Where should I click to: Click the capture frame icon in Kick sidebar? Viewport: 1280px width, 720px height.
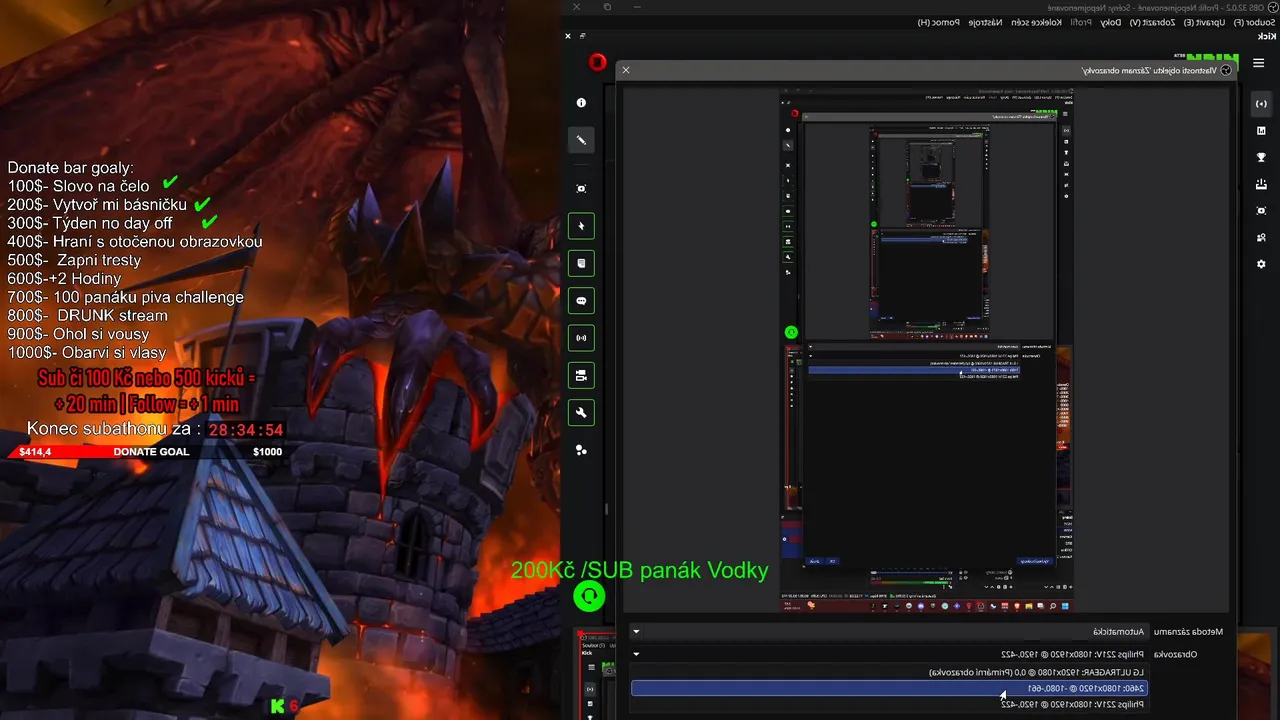point(1261,211)
